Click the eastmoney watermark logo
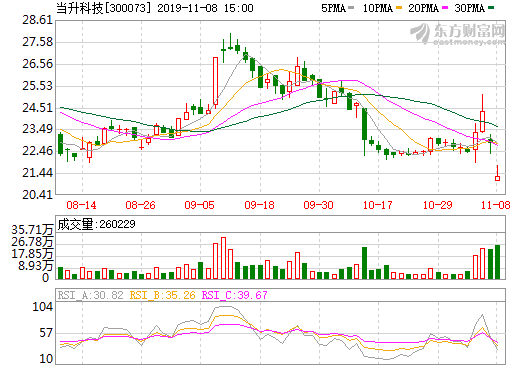The image size is (520, 365). [x=457, y=33]
